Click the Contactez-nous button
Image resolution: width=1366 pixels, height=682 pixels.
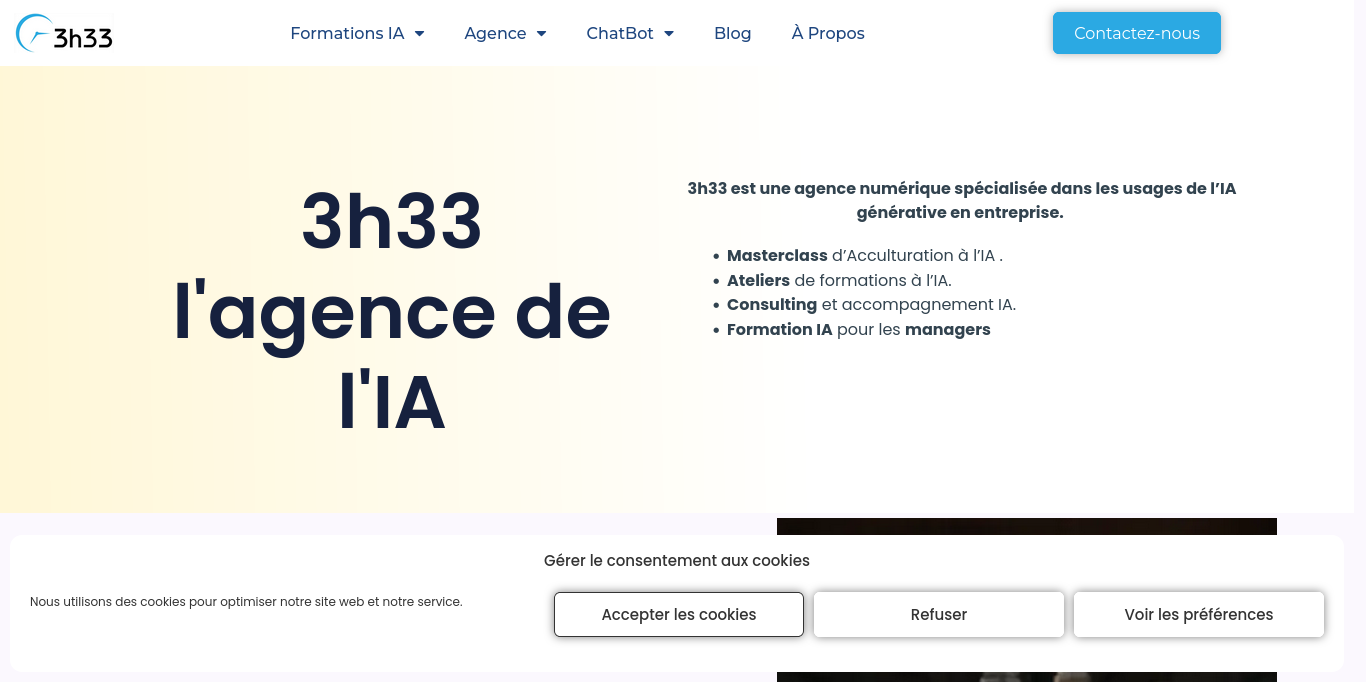1137,33
